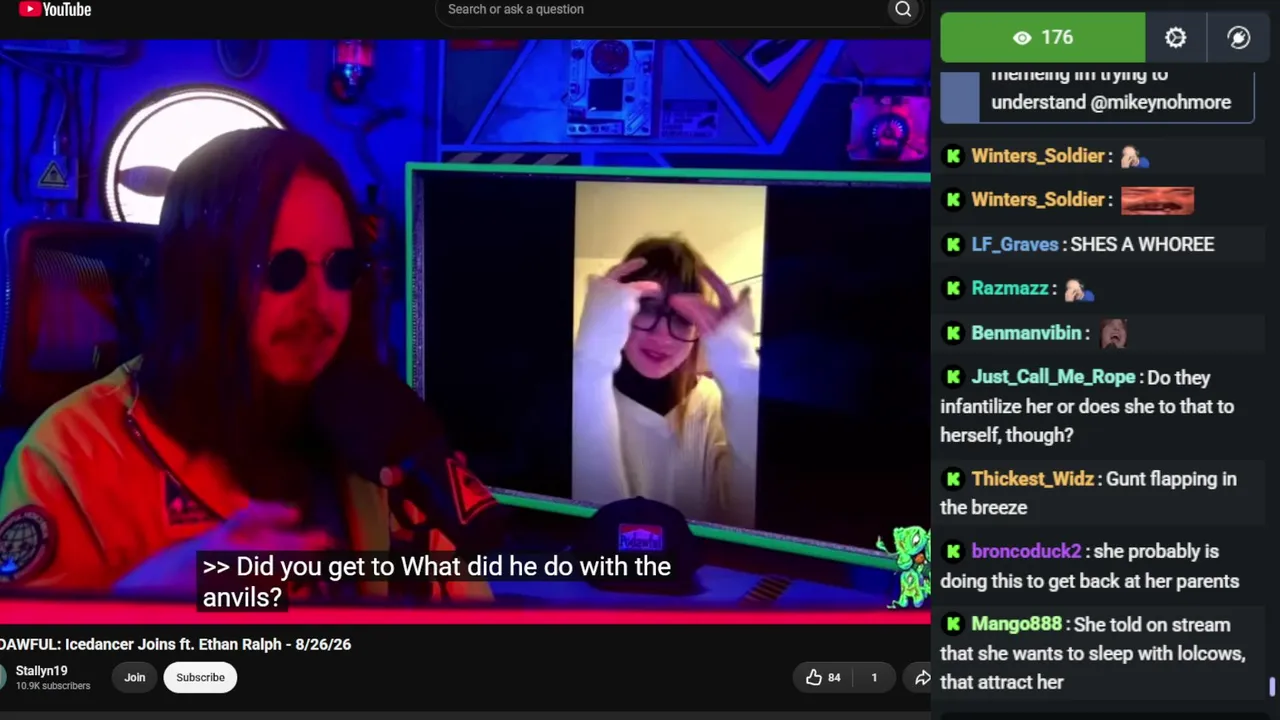Click broncoduck2 username in chat
This screenshot has height=720, width=1280.
(1027, 551)
